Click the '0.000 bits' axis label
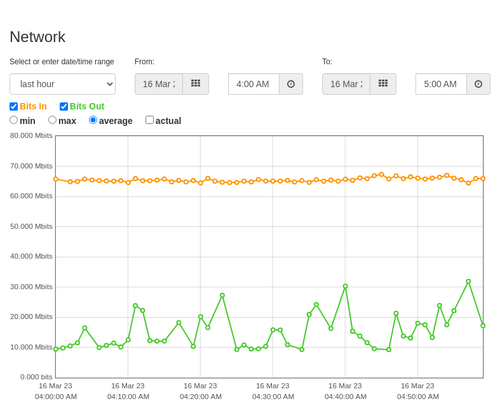The image size is (500, 403). [x=36, y=377]
